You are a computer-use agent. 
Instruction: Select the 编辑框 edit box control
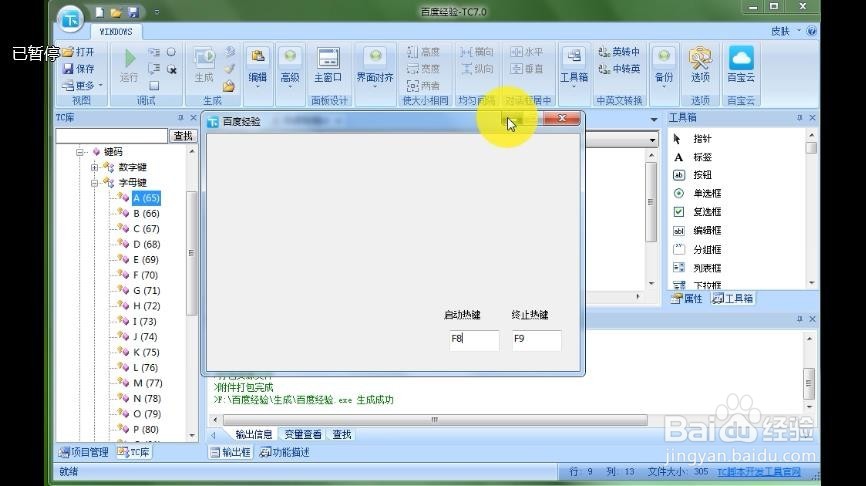(697, 231)
